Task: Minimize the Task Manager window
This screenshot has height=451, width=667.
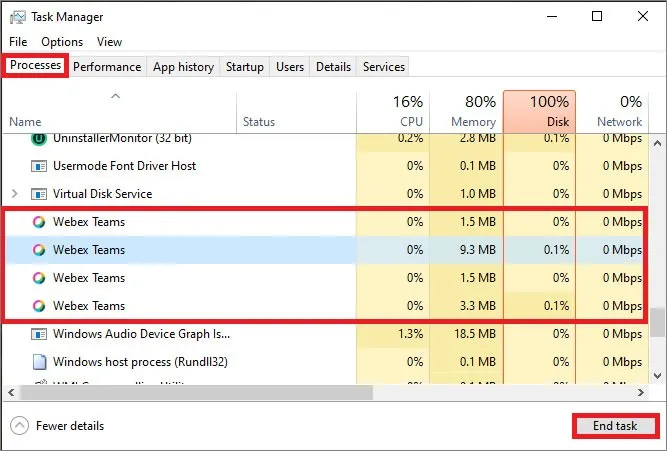Action: 552,17
